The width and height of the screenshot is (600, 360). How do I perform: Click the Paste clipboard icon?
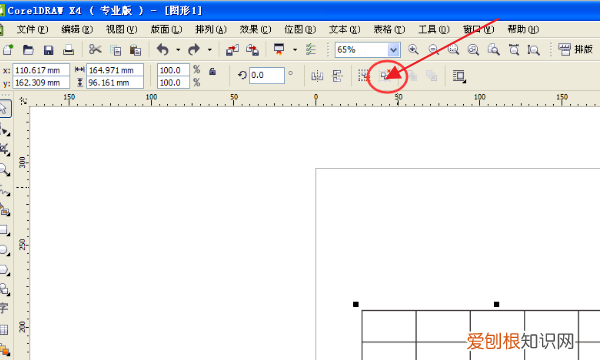tap(135, 50)
